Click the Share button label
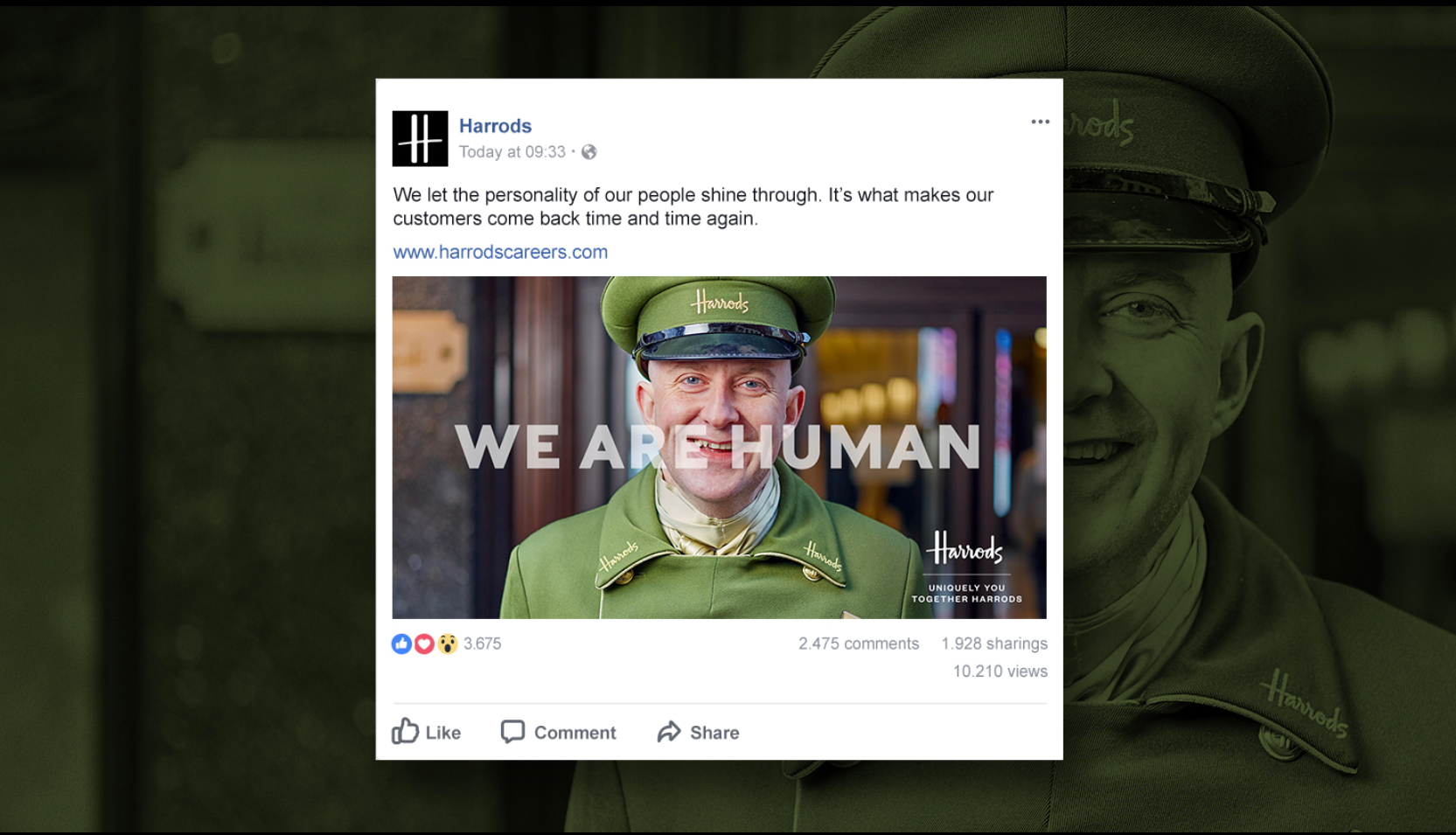The image size is (1456, 835). pos(714,733)
